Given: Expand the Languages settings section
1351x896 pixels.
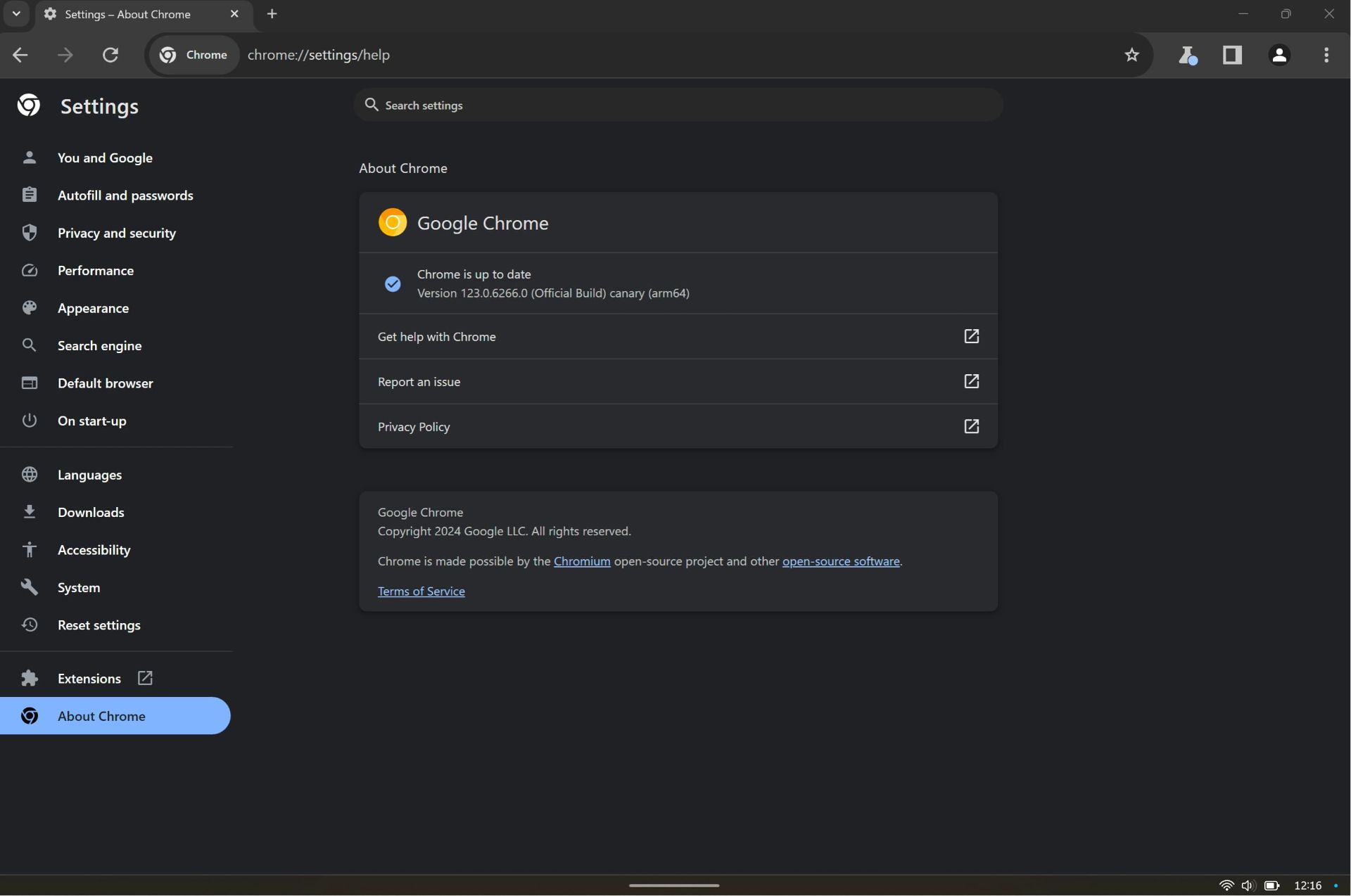Looking at the screenshot, I should click(x=89, y=475).
